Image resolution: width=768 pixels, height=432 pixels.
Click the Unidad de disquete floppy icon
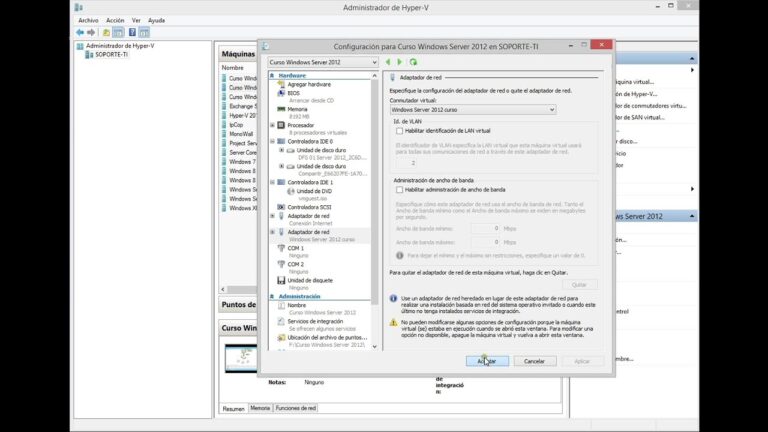(281, 281)
